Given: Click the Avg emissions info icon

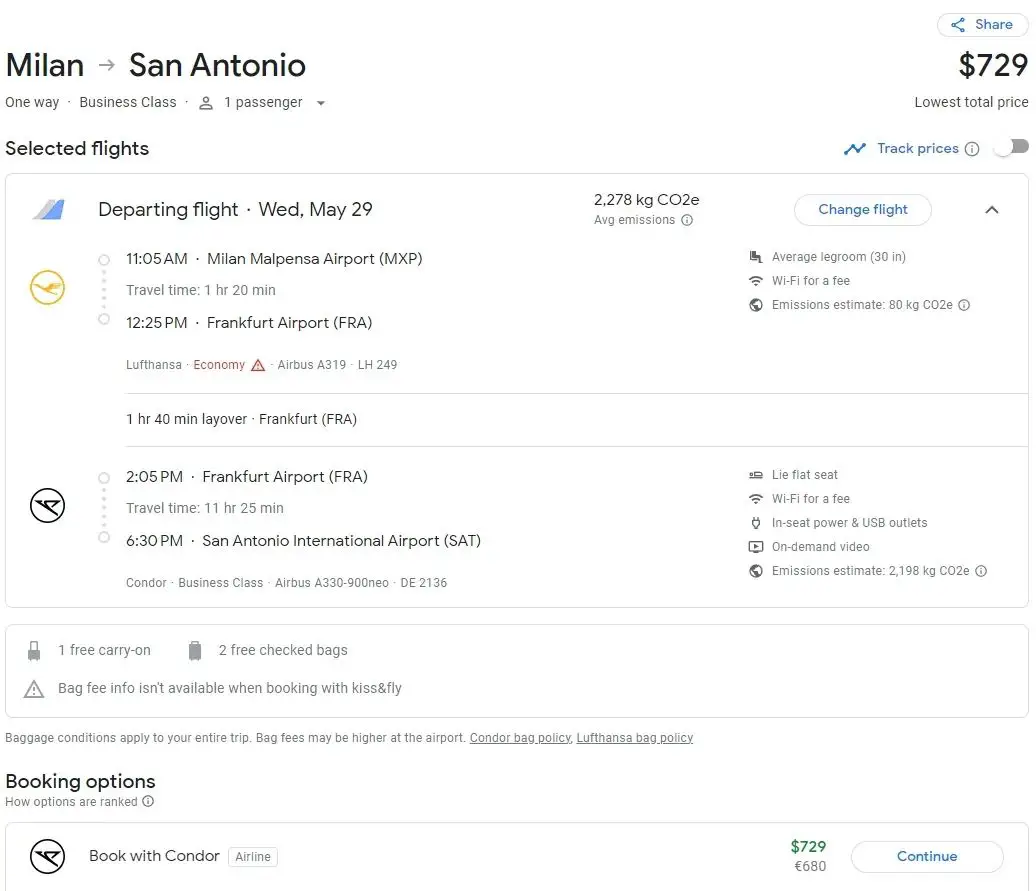Looking at the screenshot, I should (x=687, y=221).
